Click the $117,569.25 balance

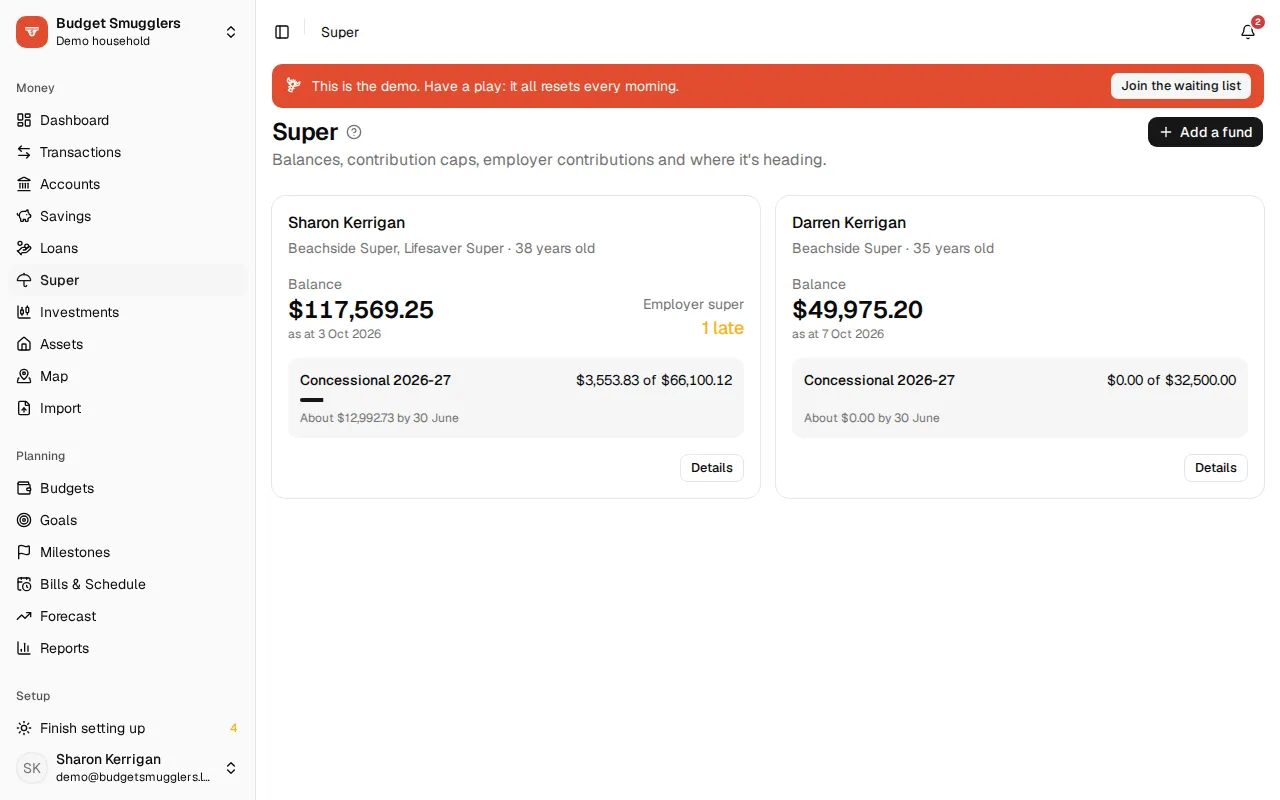[361, 310]
